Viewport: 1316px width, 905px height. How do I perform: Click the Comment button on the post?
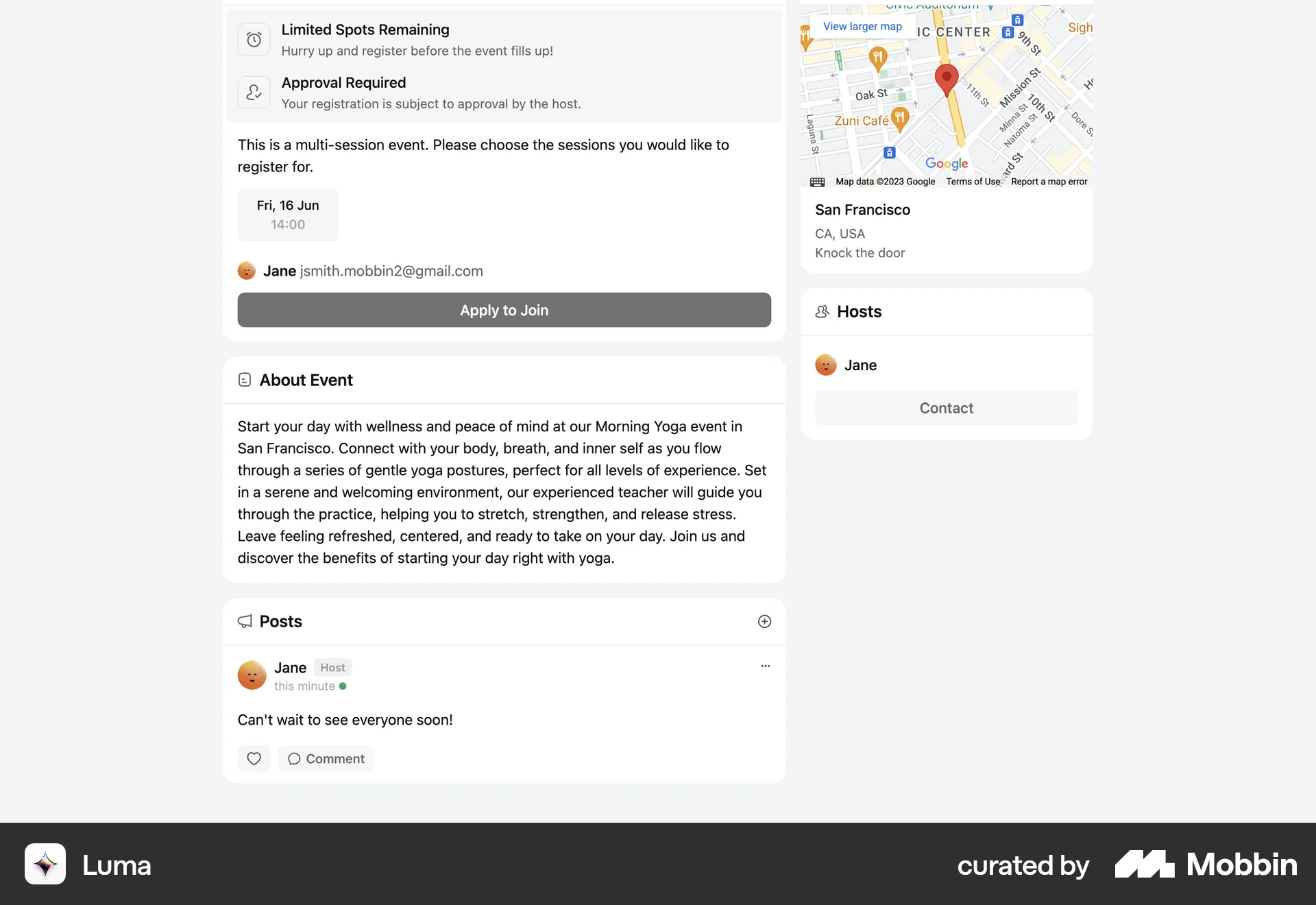click(326, 758)
